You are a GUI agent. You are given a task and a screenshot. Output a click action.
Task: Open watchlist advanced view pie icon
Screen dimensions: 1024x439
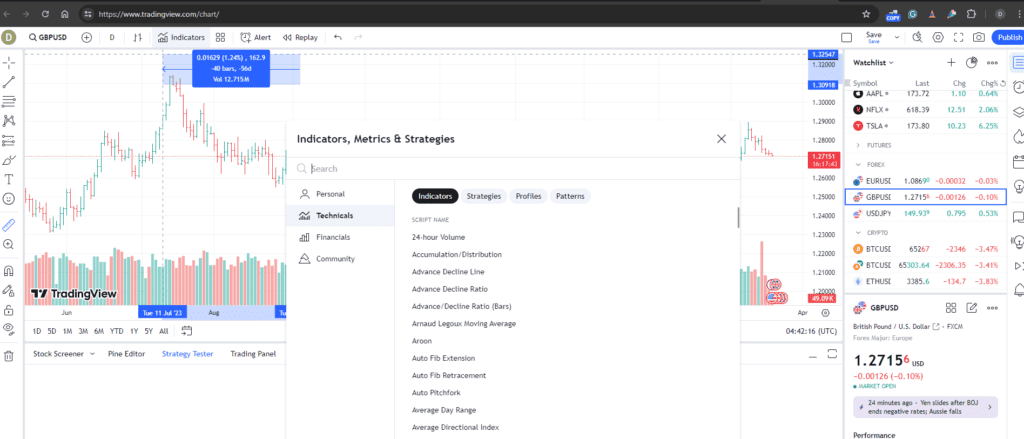pyautogui.click(x=972, y=63)
